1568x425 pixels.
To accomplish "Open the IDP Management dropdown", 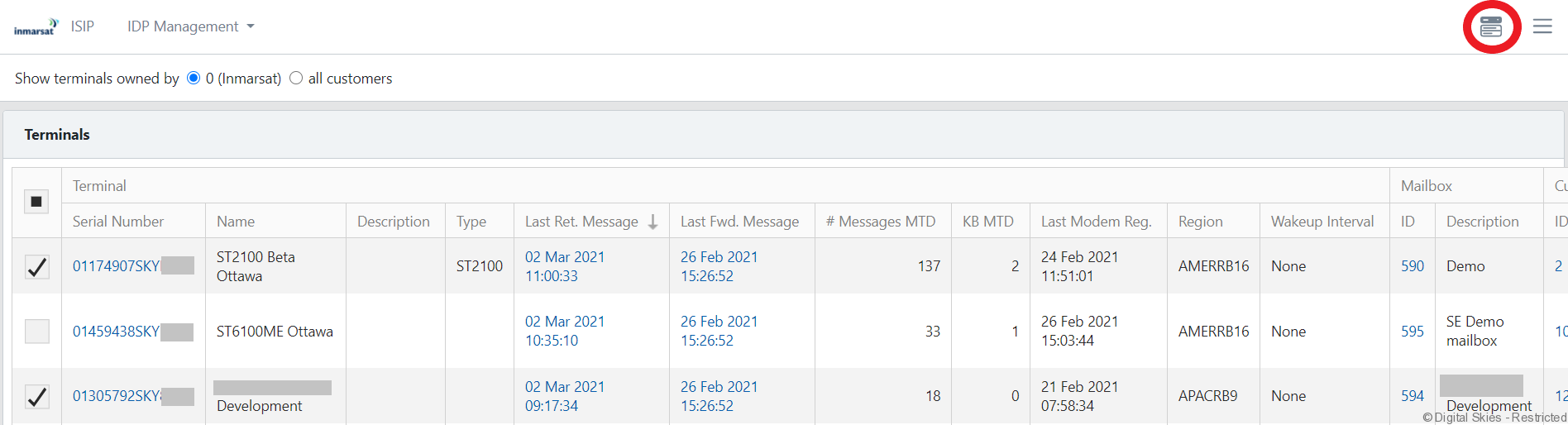I will 190,26.
